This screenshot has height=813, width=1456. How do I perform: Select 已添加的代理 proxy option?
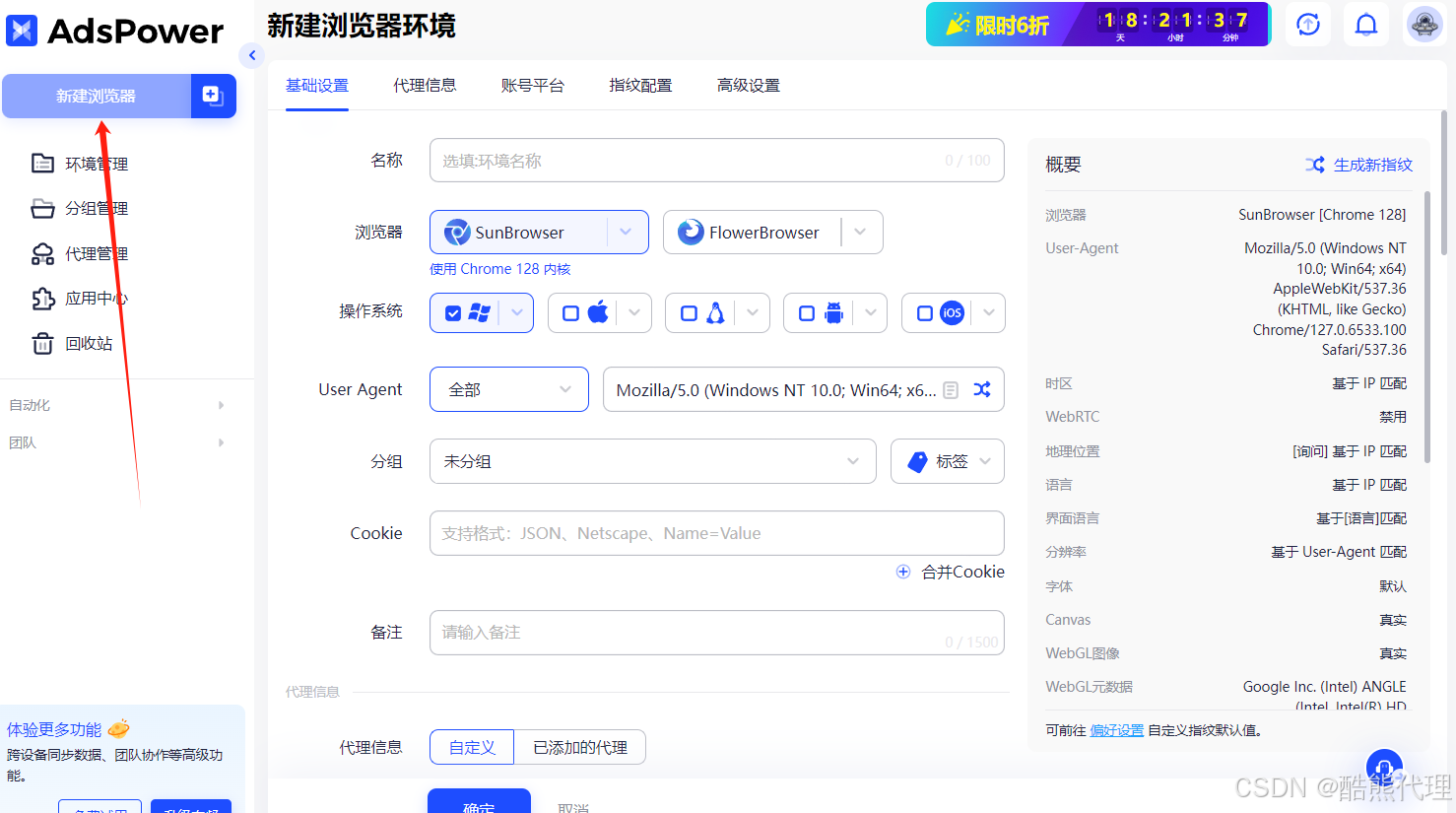[x=579, y=747]
